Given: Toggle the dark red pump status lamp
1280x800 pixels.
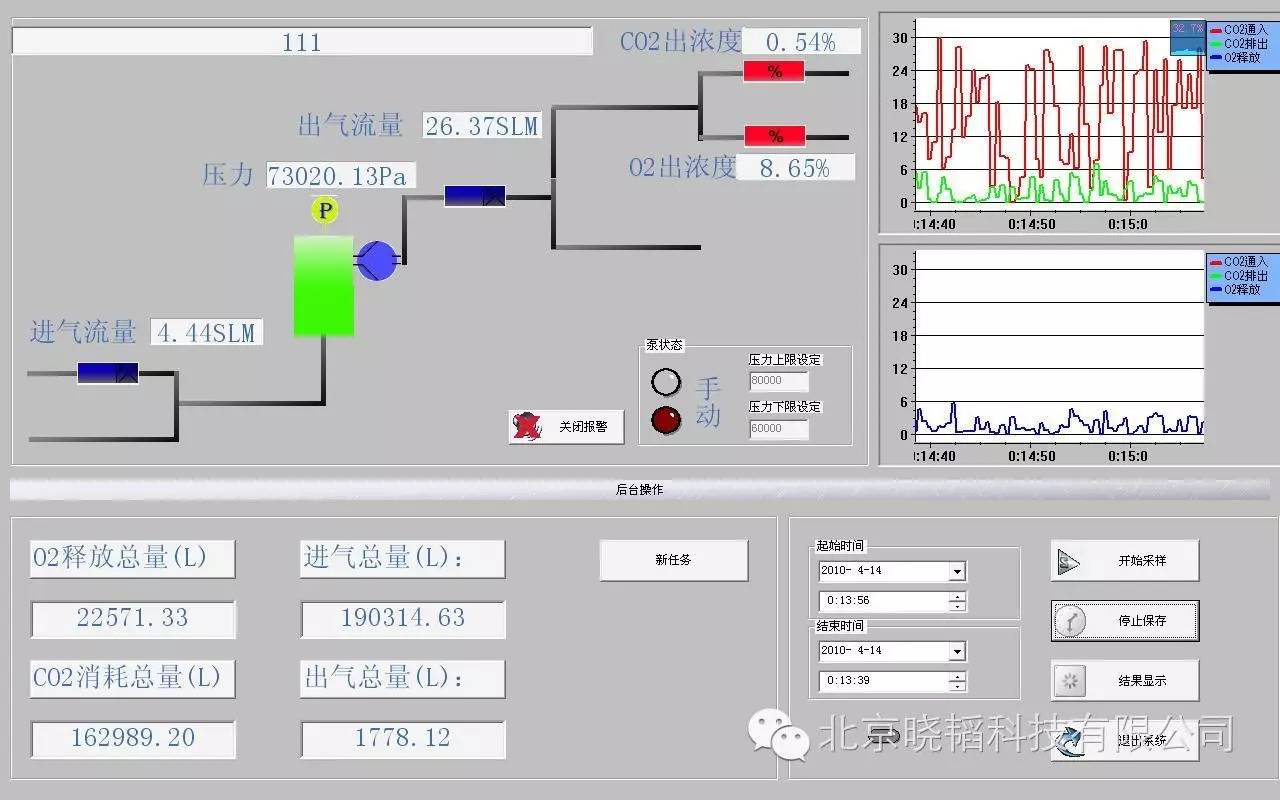Looking at the screenshot, I should pos(666,420).
